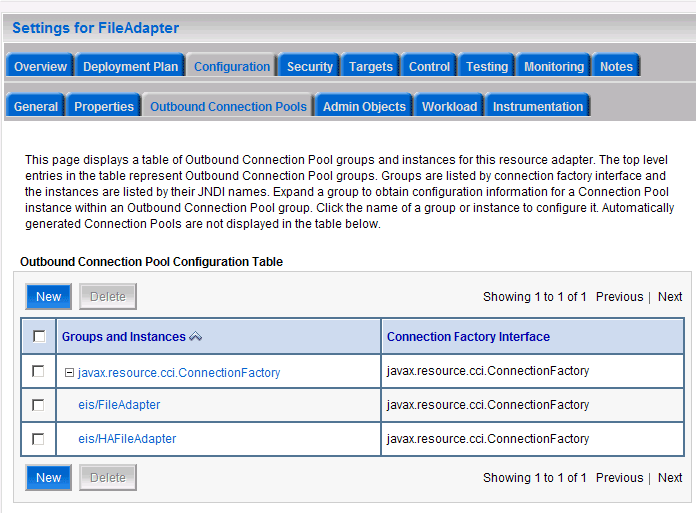Open the Notes tab

[616, 66]
